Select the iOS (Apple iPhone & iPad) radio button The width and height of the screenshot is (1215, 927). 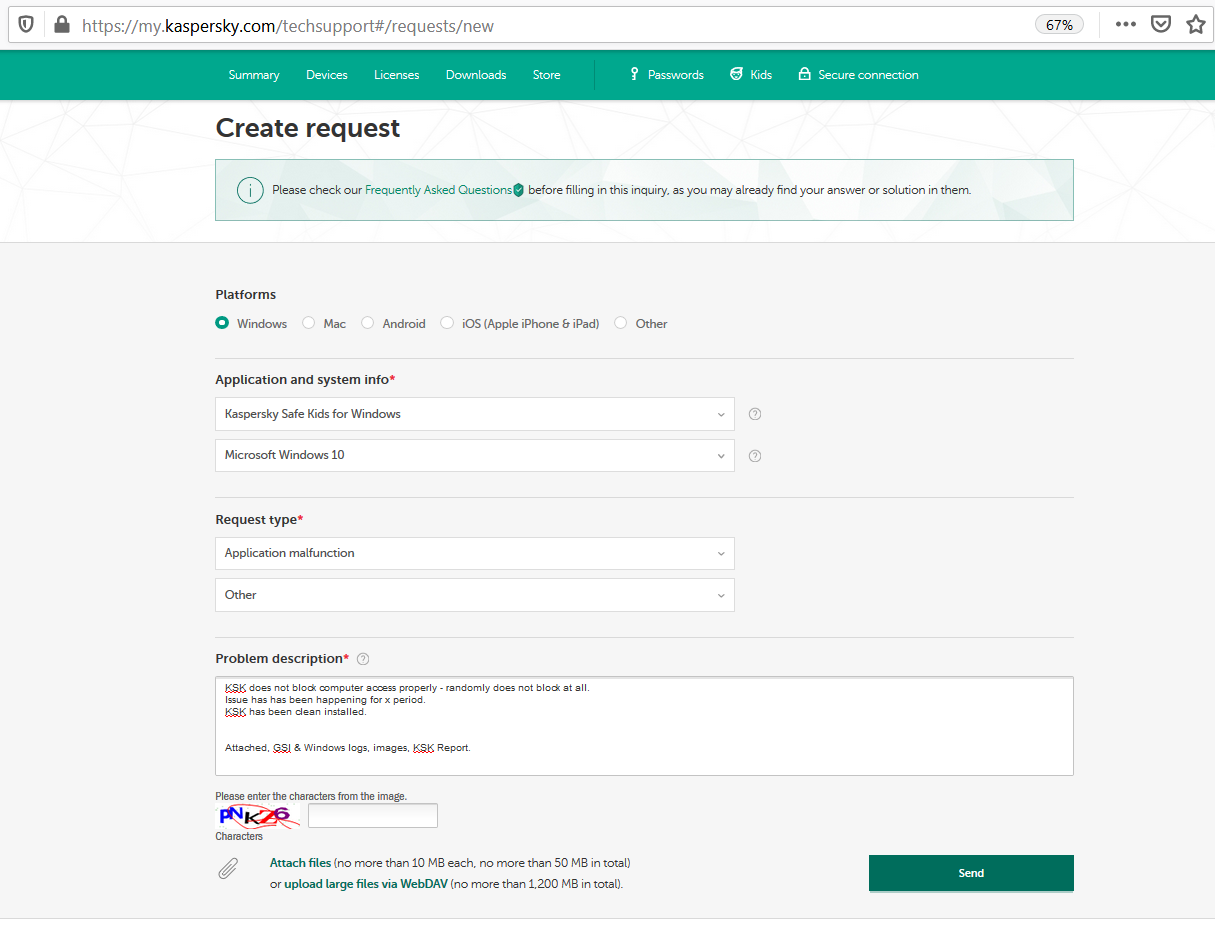tap(447, 323)
